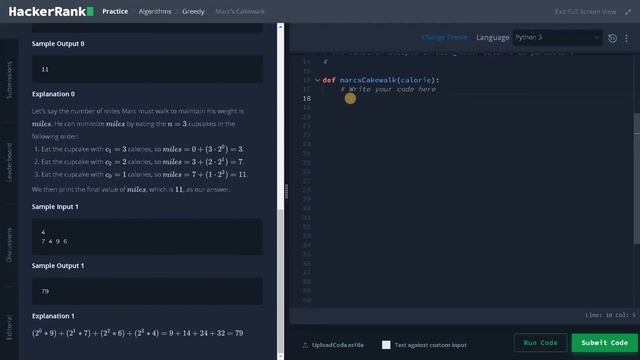Click the Sample Output 0 value 11
The height and width of the screenshot is (360, 640).
(45, 69)
